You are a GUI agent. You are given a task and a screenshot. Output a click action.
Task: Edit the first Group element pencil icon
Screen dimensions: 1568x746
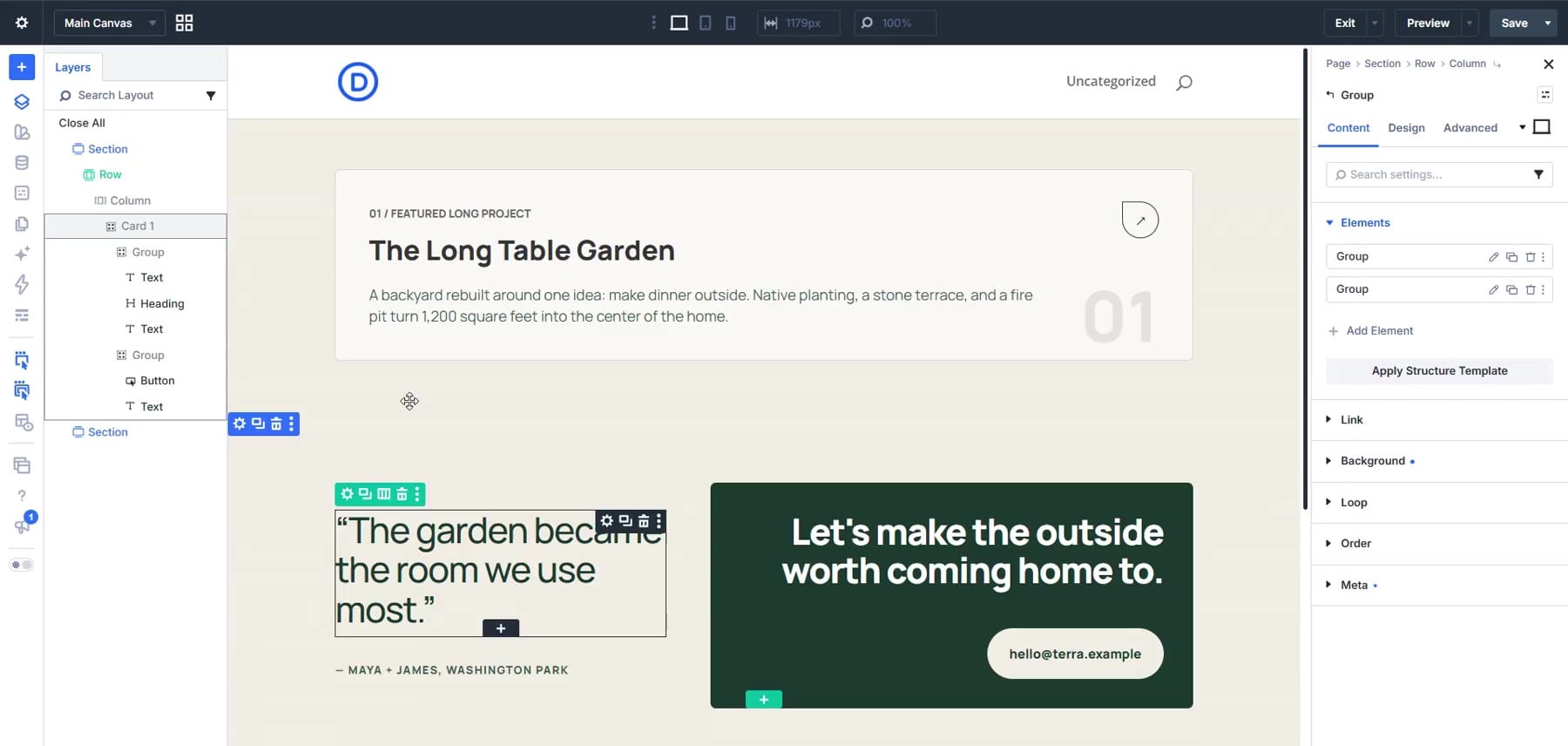click(1493, 257)
